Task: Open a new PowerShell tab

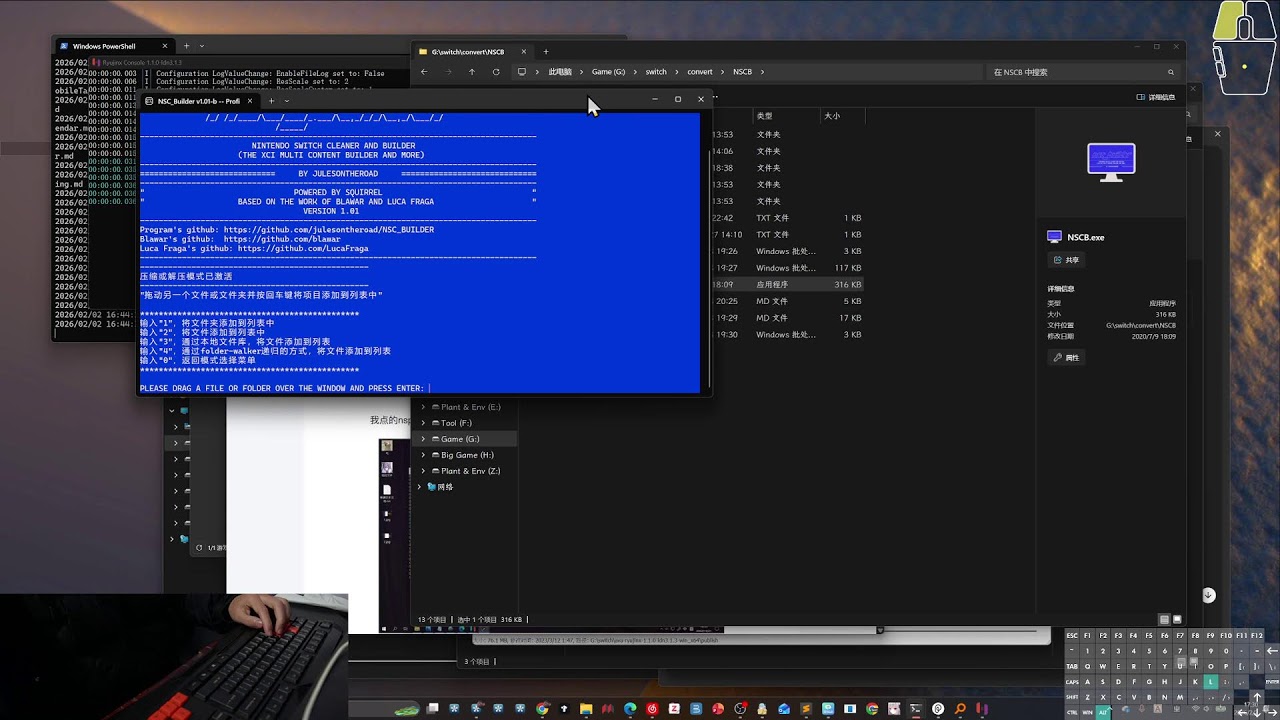Action: point(186,46)
